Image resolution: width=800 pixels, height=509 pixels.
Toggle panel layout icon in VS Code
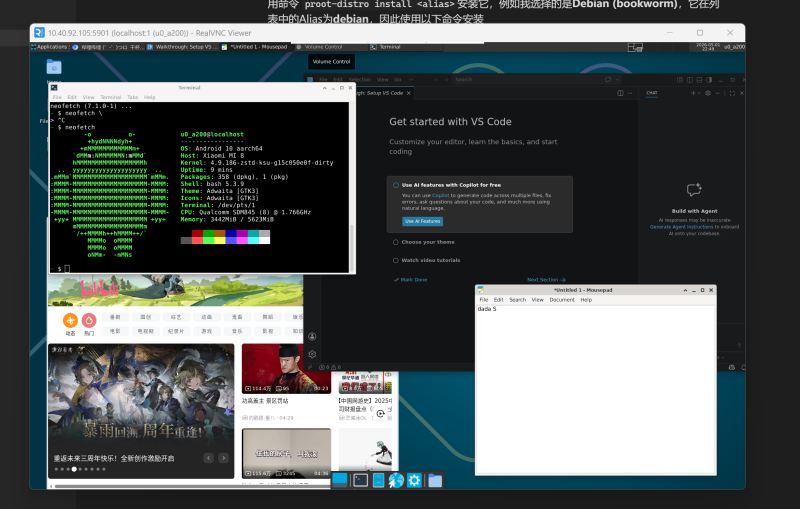tap(699, 80)
